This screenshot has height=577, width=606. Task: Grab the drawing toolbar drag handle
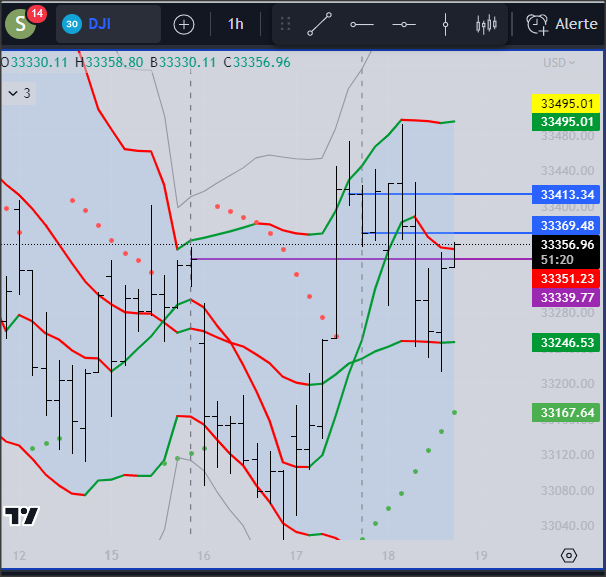[285, 24]
